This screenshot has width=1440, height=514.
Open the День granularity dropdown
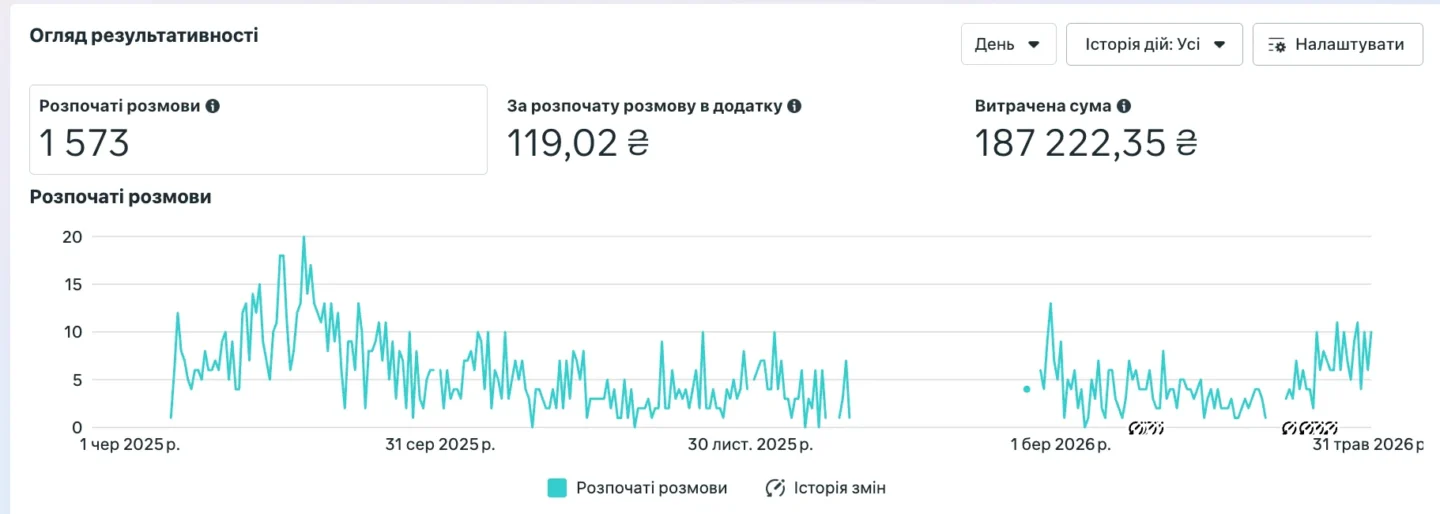[1008, 45]
